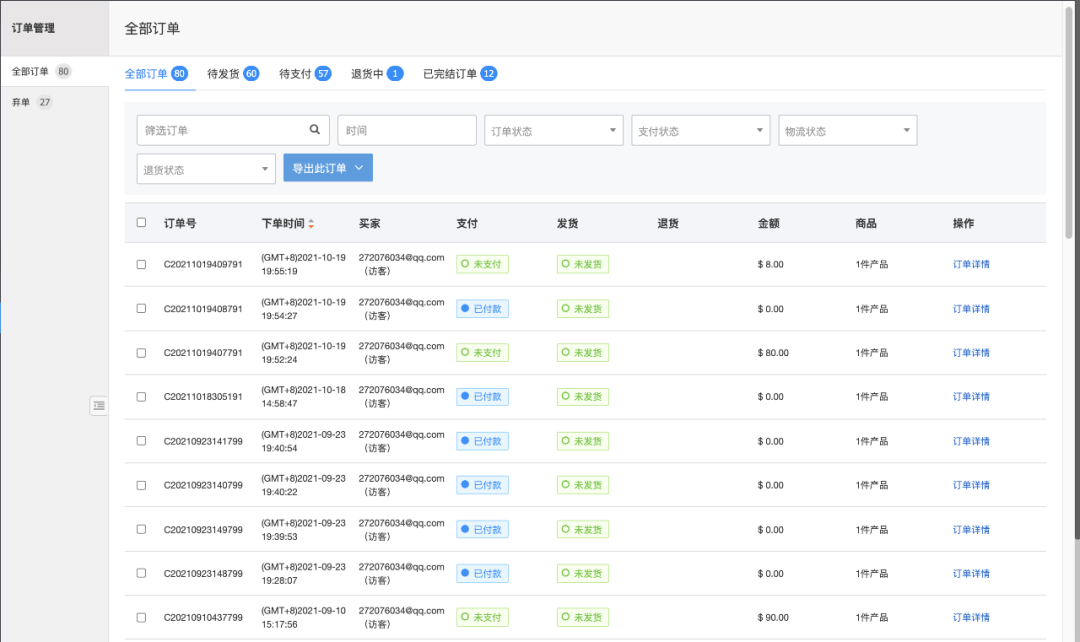Click the 已付款 status tag for order C20211019408791
Image resolution: width=1080 pixels, height=642 pixels.
pos(482,309)
